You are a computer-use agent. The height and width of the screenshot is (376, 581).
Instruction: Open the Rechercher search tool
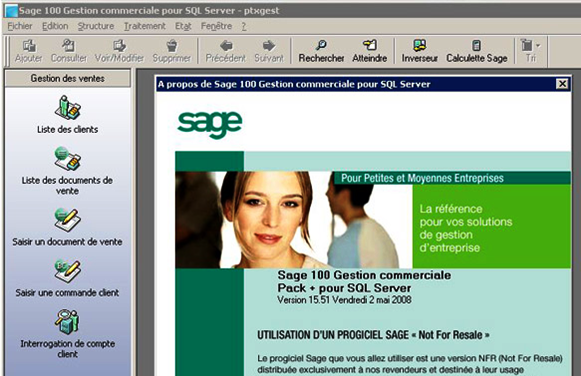pyautogui.click(x=321, y=51)
